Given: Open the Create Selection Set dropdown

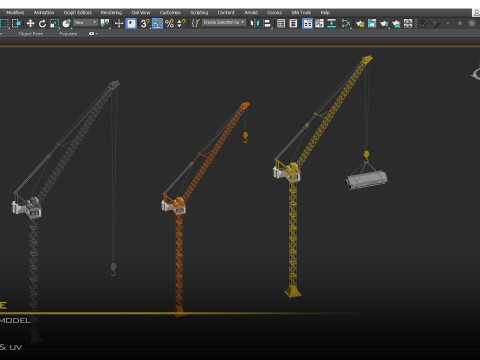Looking at the screenshot, I should (x=224, y=22).
